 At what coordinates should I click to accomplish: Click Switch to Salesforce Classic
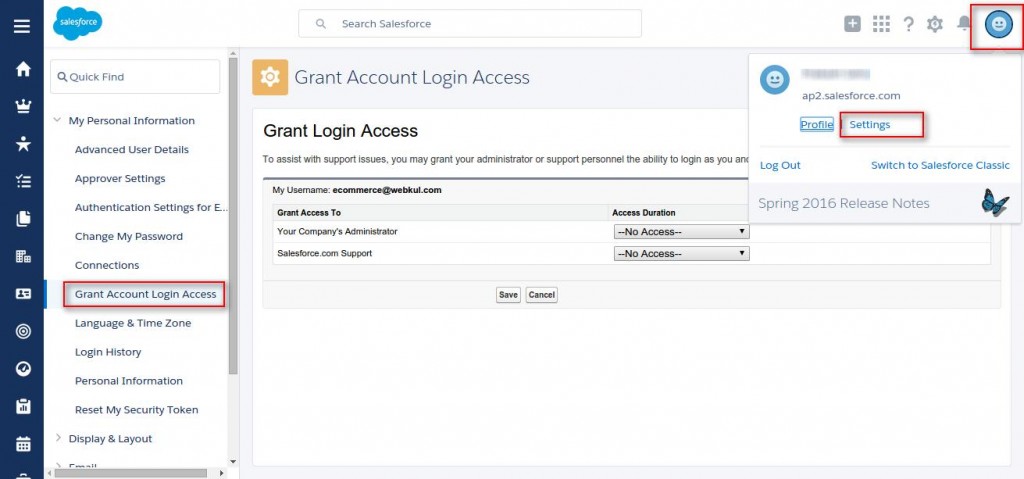940,165
